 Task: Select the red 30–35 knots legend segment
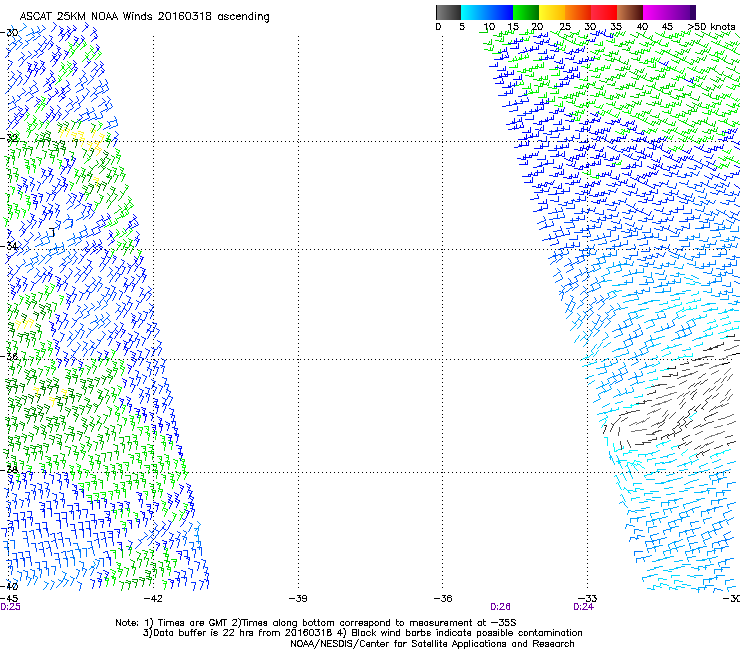point(604,12)
